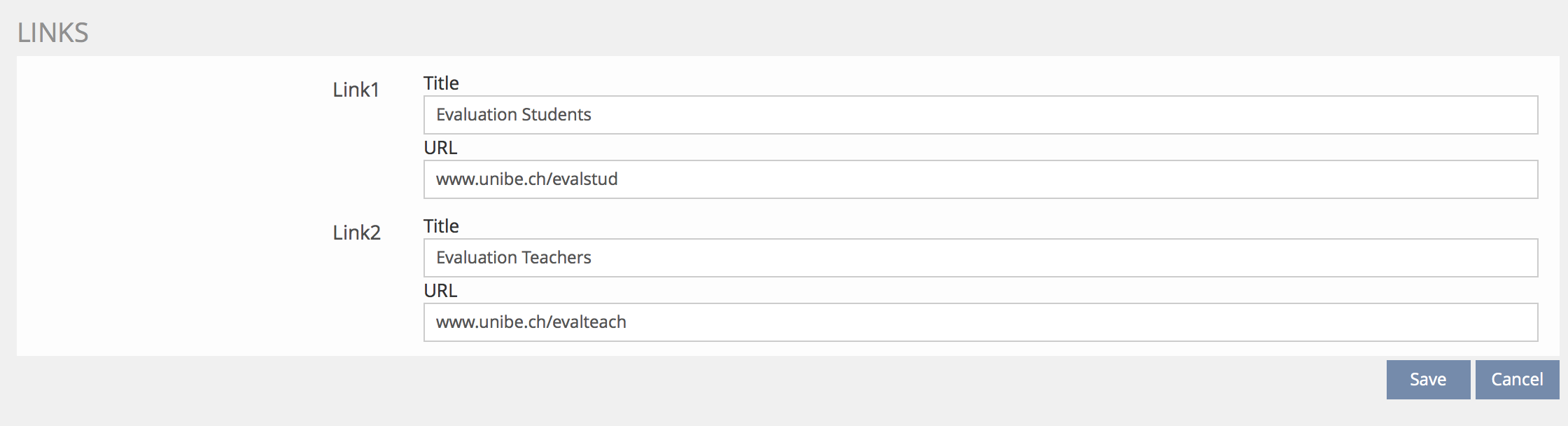The width and height of the screenshot is (1568, 426).
Task: Click the URL label under Link1
Action: (x=440, y=148)
